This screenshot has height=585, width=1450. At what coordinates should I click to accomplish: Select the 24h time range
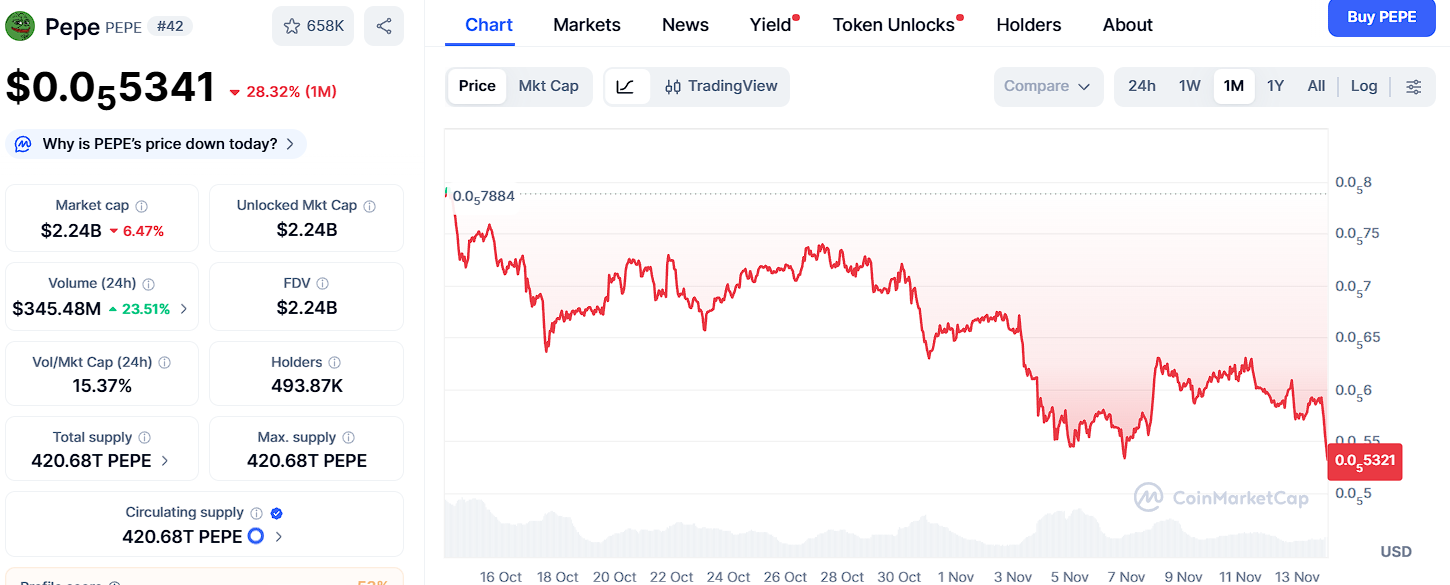point(1142,87)
